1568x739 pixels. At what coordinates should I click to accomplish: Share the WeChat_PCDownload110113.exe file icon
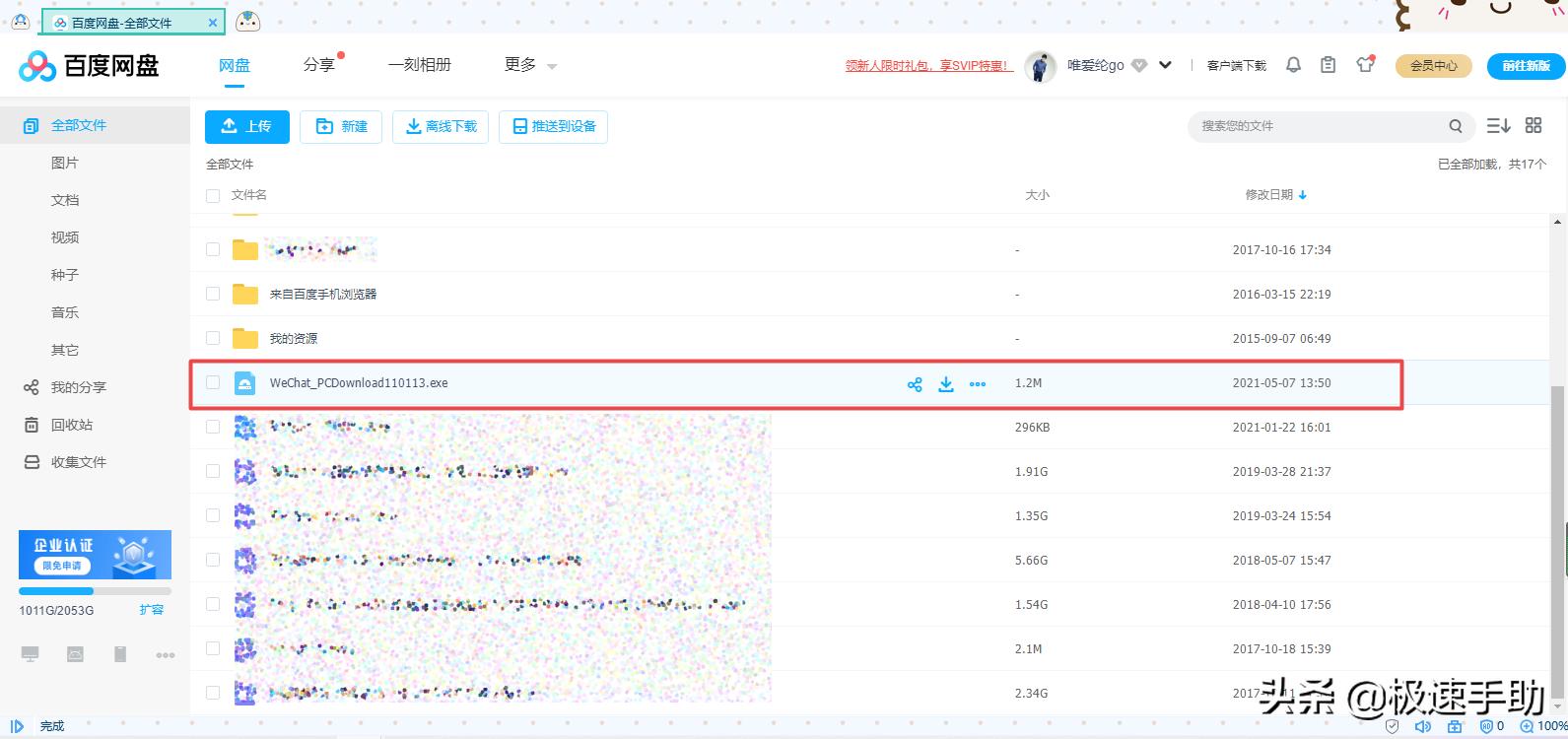tap(915, 384)
